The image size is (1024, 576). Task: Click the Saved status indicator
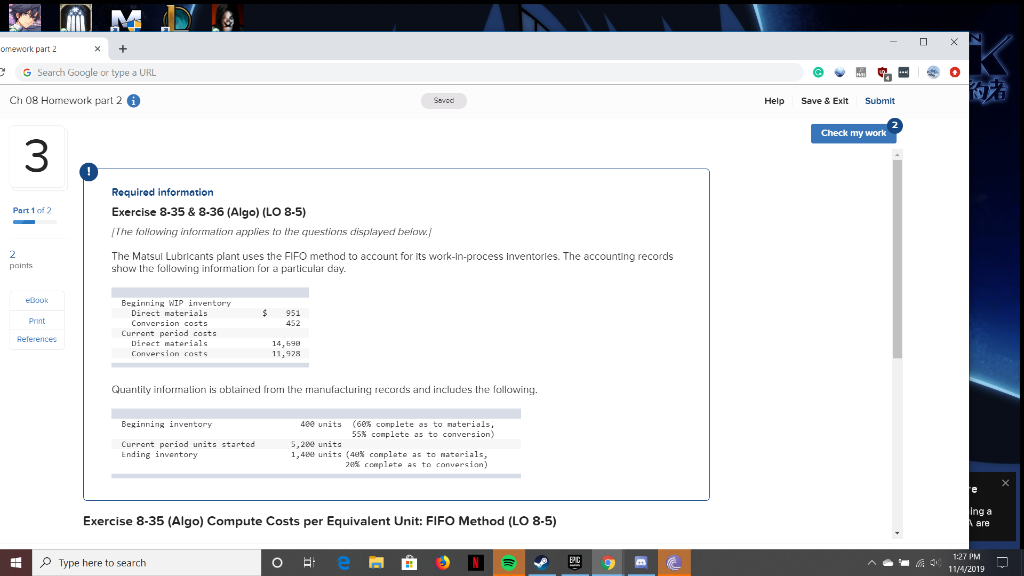tap(444, 100)
